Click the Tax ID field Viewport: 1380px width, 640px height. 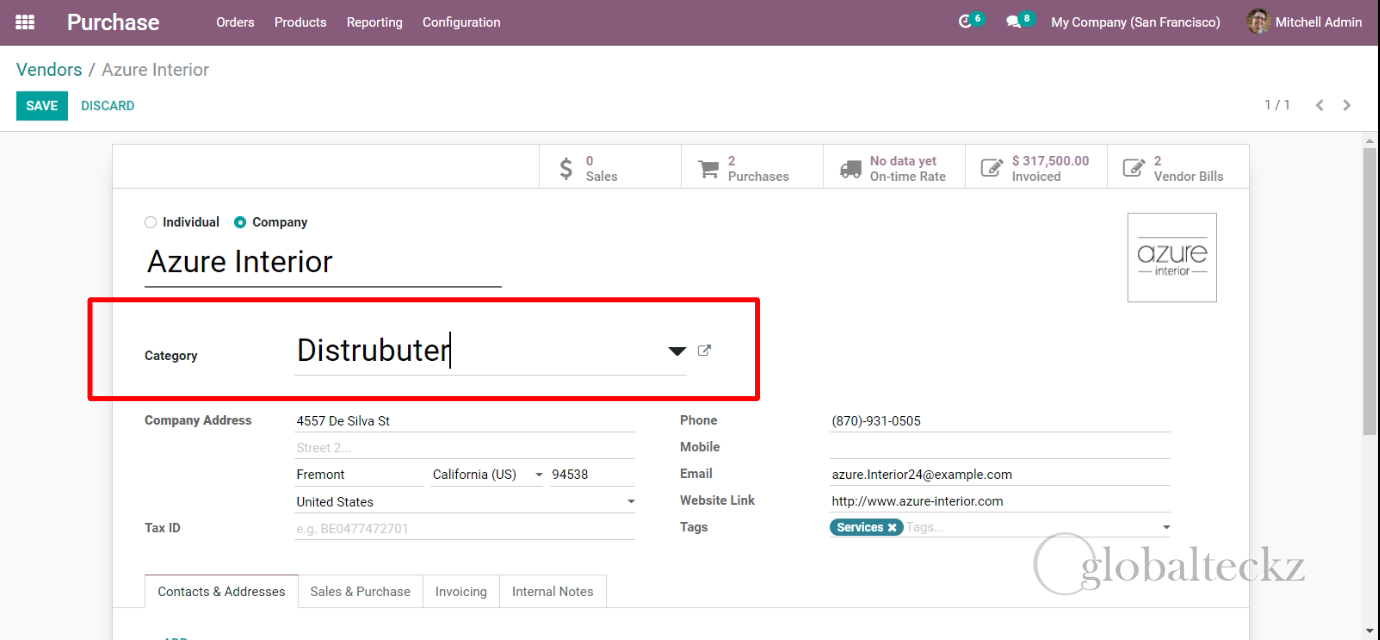click(x=465, y=529)
